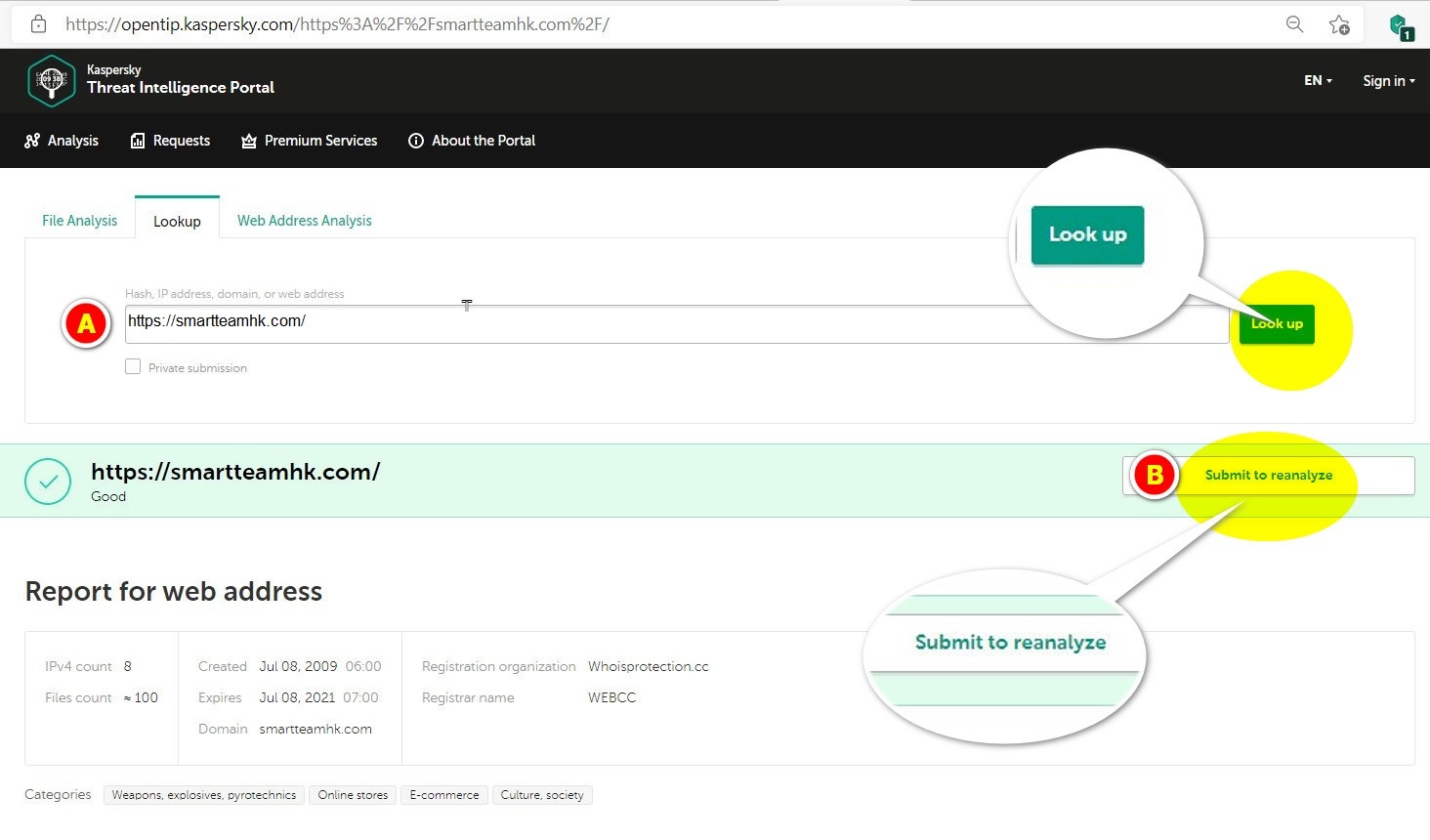This screenshot has width=1430, height=840.
Task: Click the Files count value ≈ 100
Action: pos(141,697)
